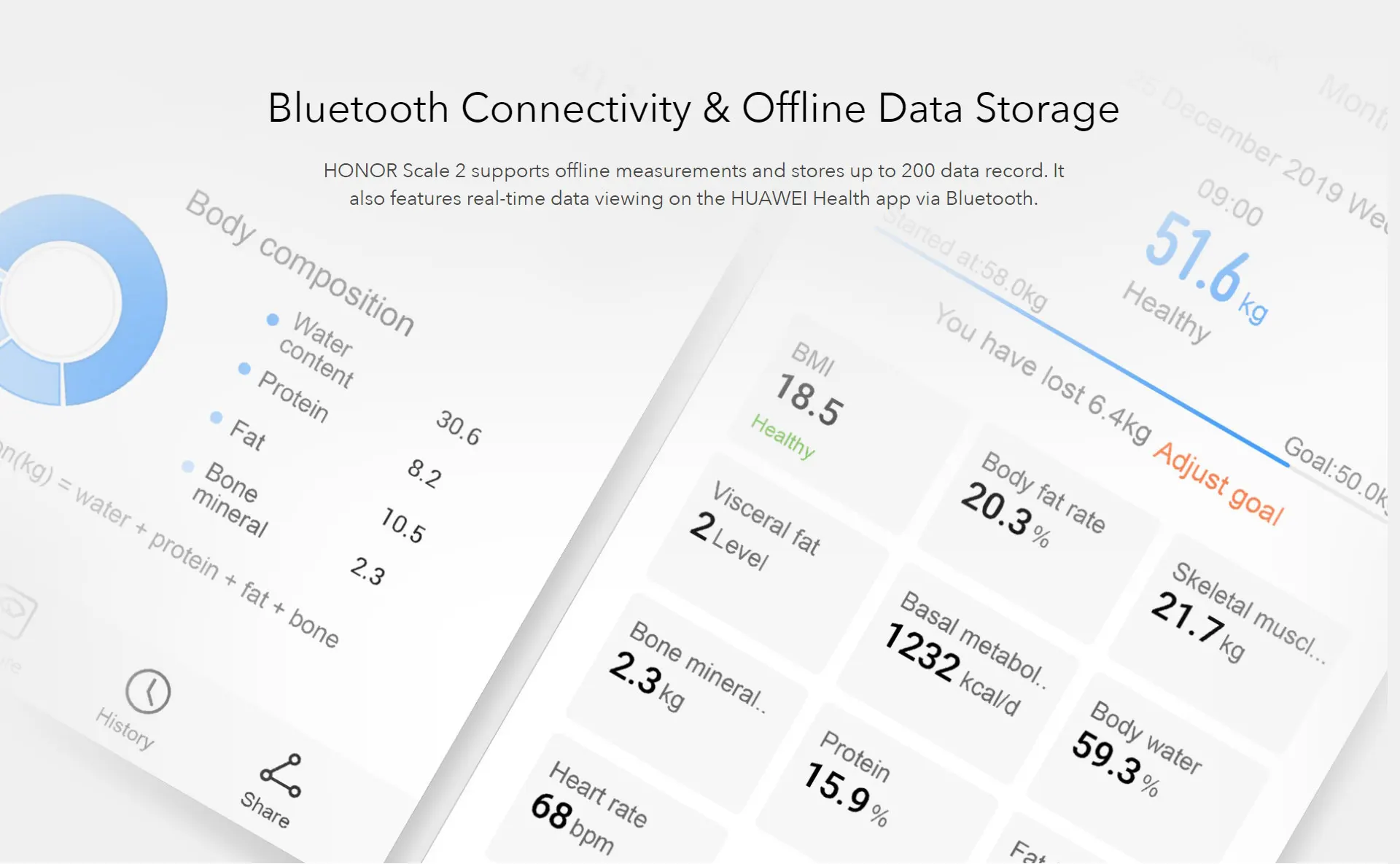Click the Protein legend dot
The height and width of the screenshot is (864, 1400).
click(244, 368)
